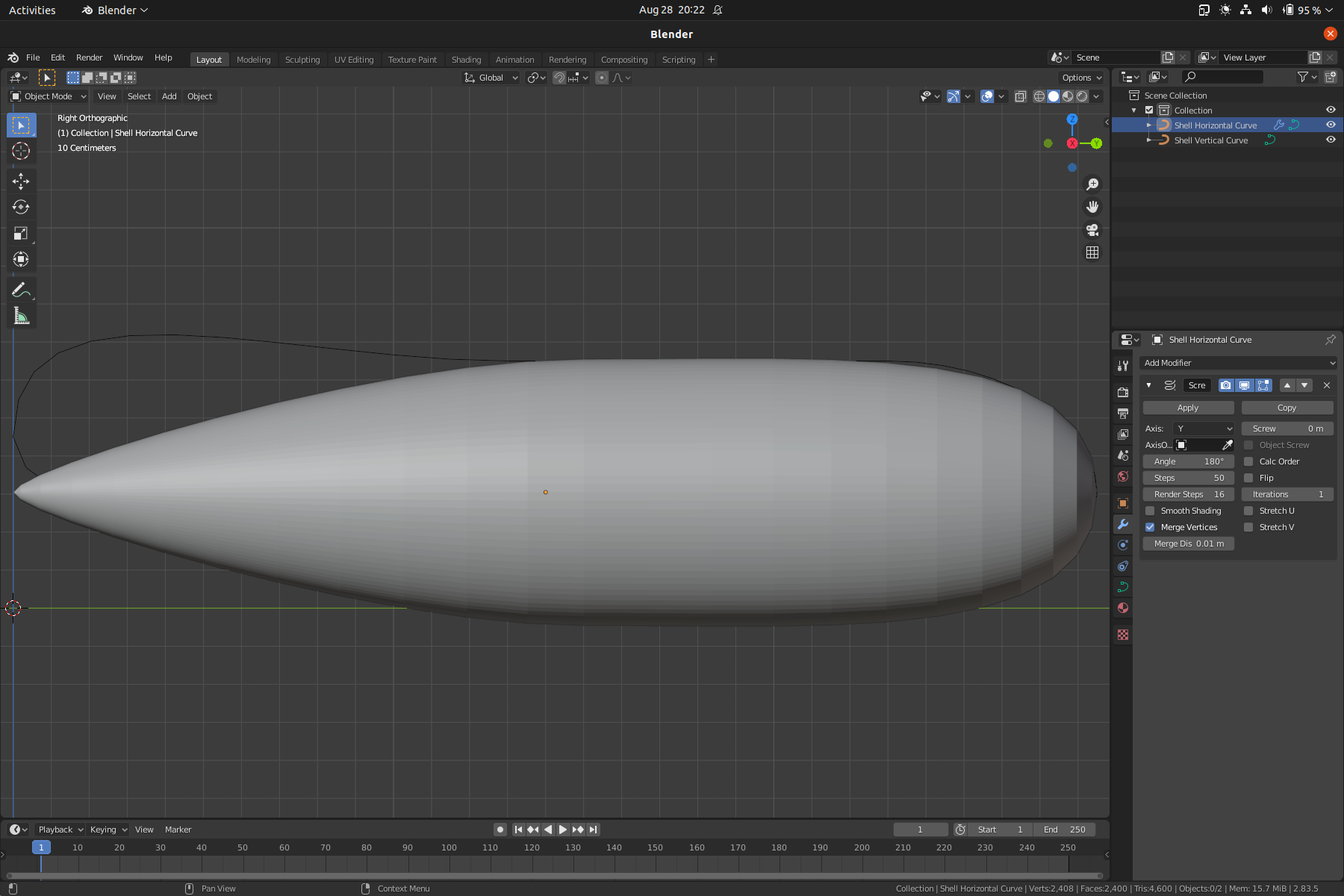Open the Playback dropdown in timeline
Viewport: 1344px width, 896px height.
(60, 830)
